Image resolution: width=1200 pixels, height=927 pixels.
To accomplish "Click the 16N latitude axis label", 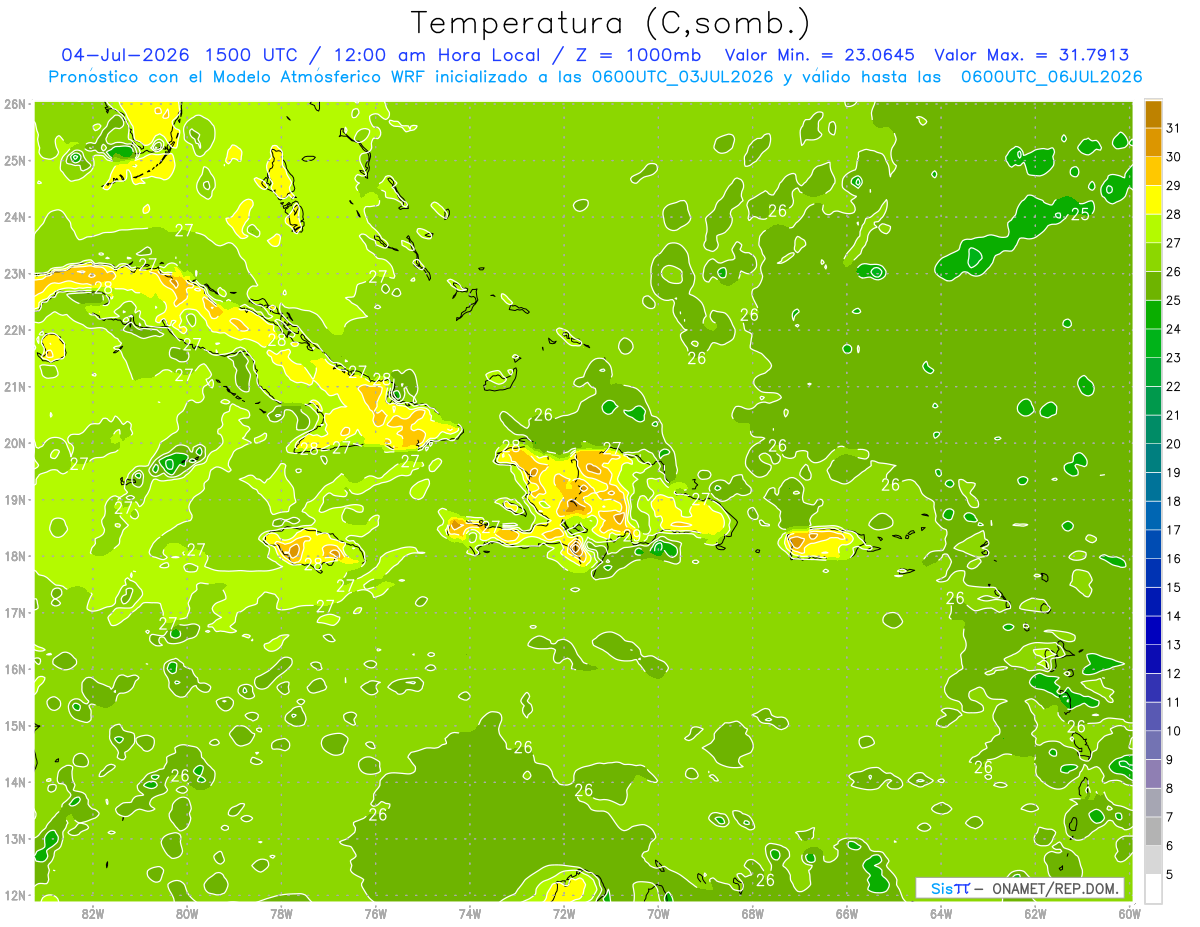I will click(x=14, y=669).
